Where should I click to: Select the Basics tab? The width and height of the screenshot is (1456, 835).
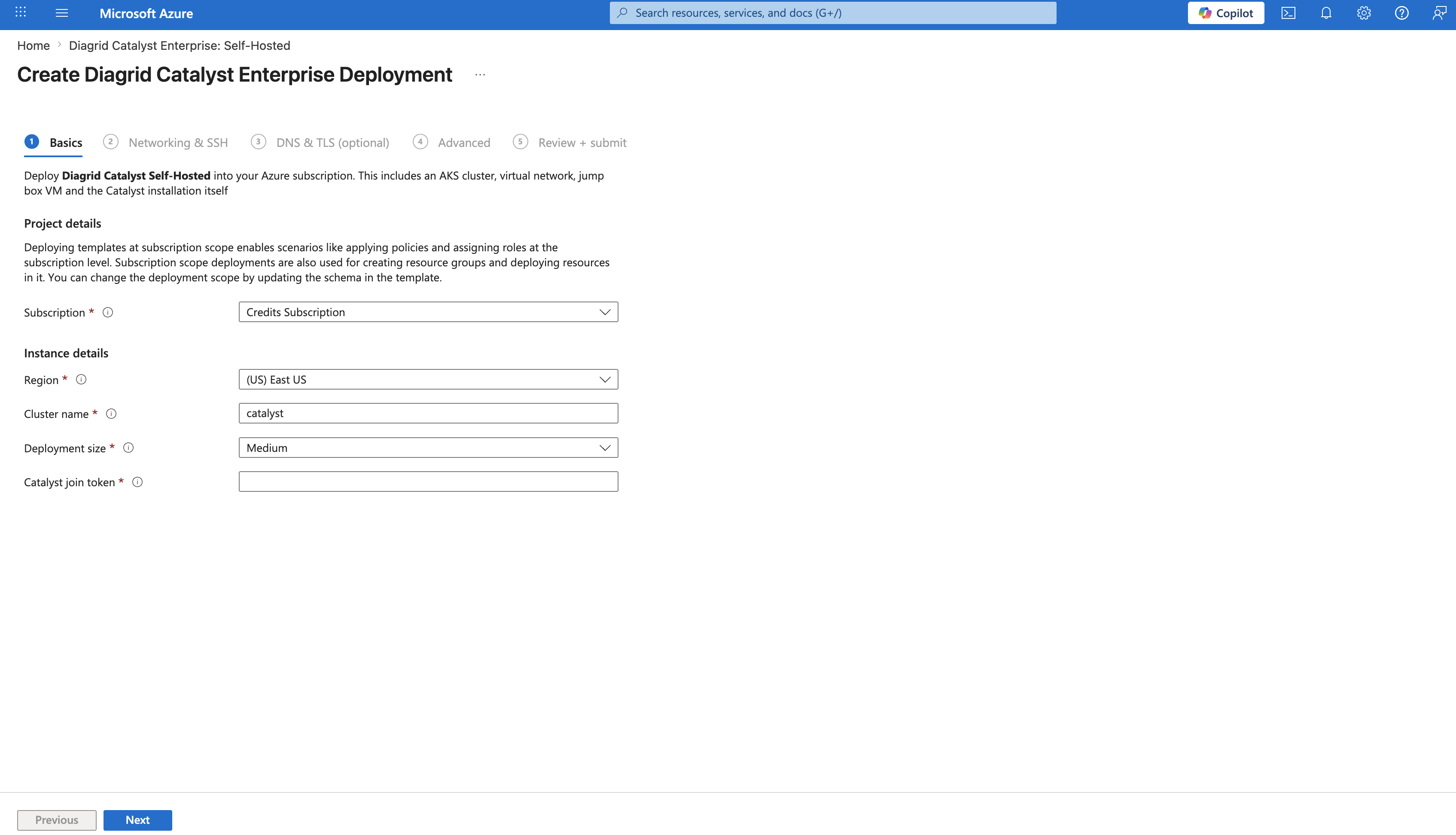(53, 142)
